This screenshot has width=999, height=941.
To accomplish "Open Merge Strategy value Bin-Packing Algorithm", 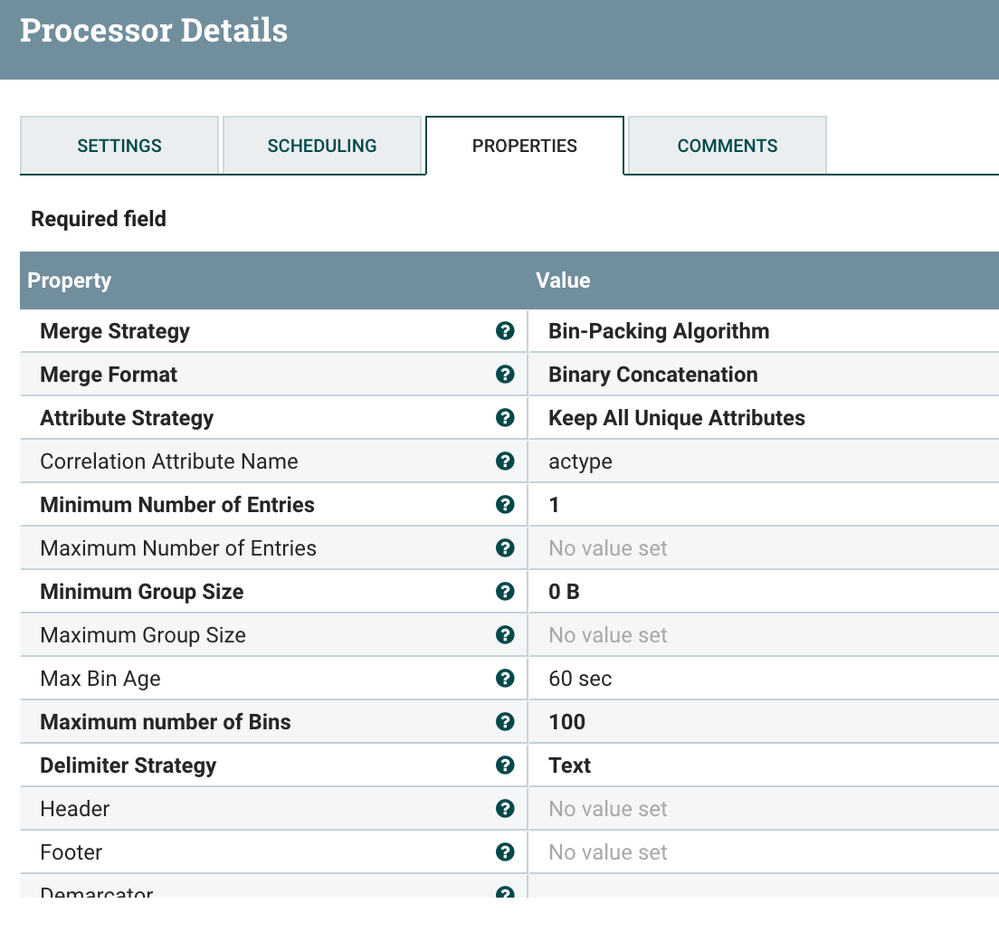I will pyautogui.click(x=659, y=331).
